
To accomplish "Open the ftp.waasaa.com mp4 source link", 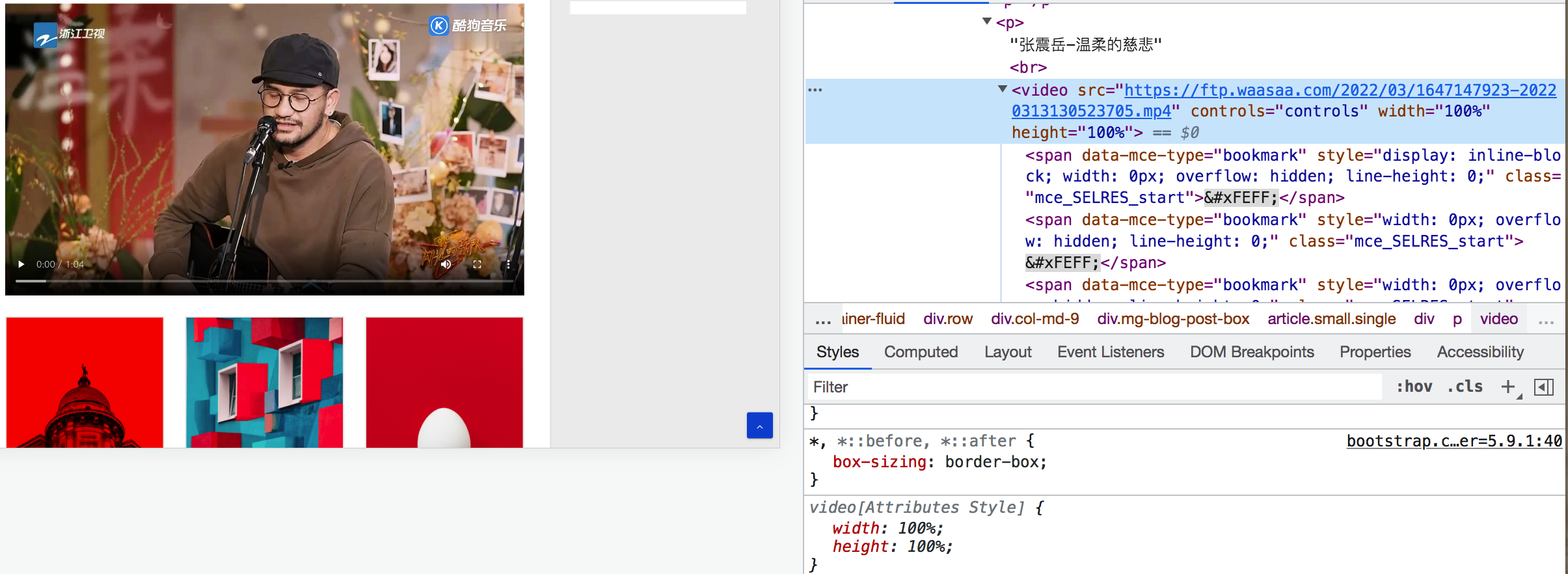I will tap(1284, 100).
